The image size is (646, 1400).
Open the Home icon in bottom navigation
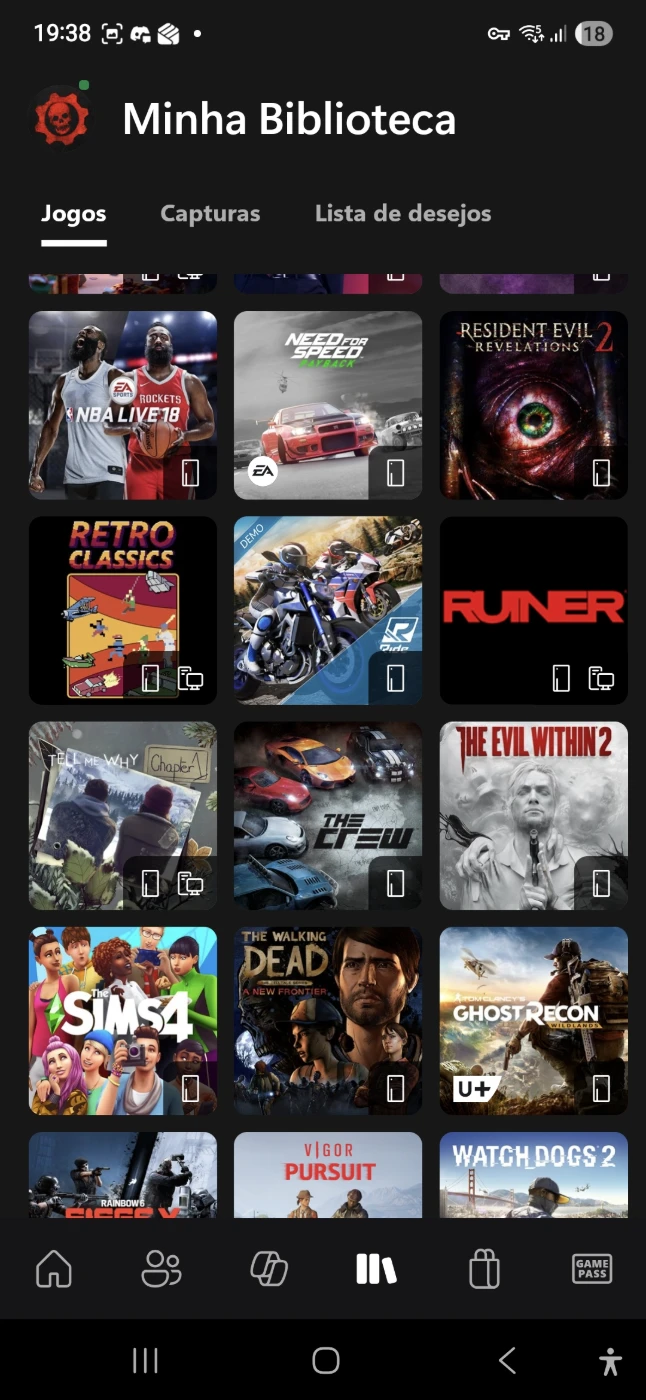click(x=54, y=1269)
